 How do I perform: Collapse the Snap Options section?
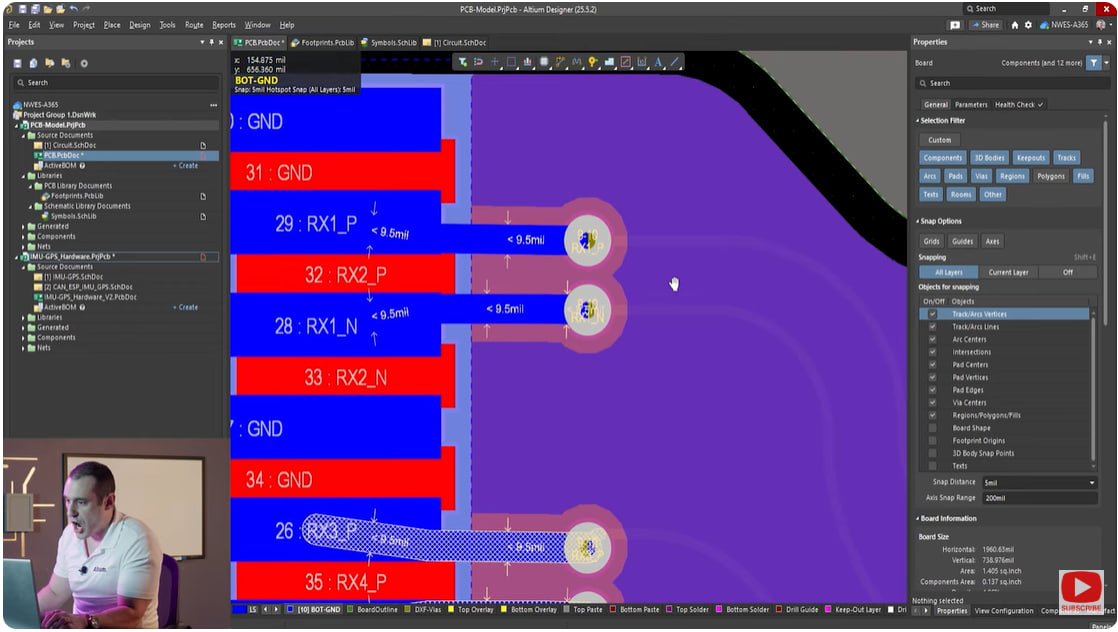(918, 221)
